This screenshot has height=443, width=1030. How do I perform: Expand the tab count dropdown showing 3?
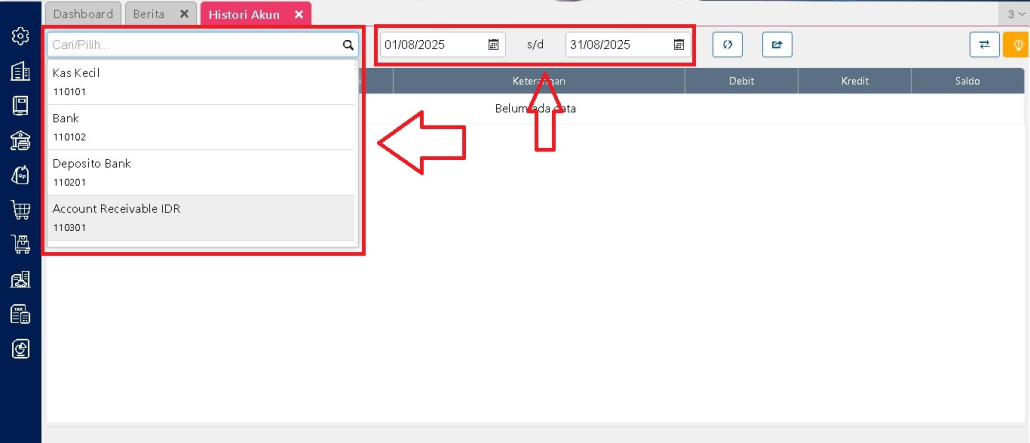[1016, 14]
